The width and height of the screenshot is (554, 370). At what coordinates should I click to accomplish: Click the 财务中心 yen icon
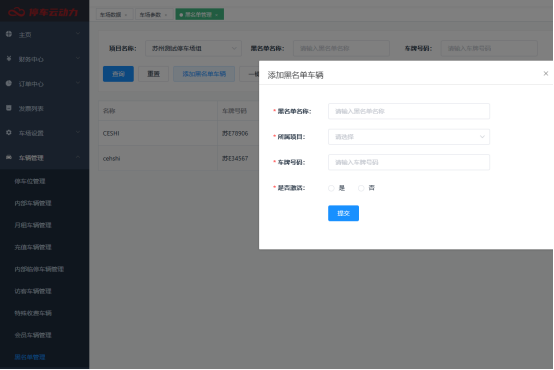click(9, 59)
